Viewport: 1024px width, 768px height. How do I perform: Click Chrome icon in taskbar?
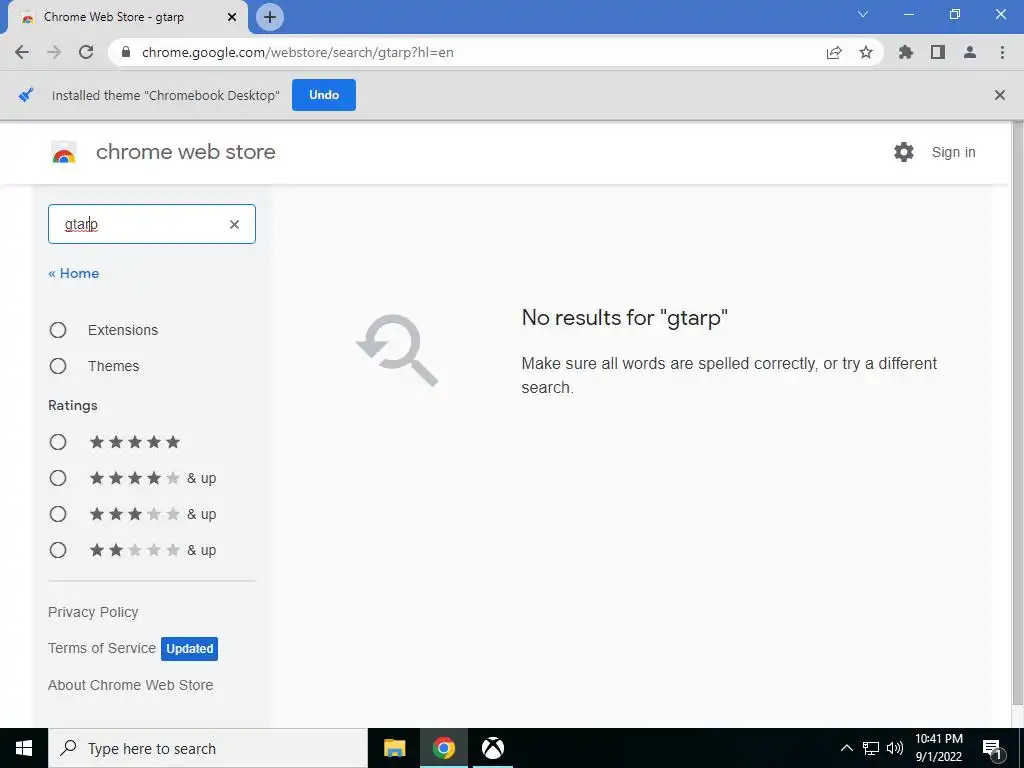tap(443, 748)
